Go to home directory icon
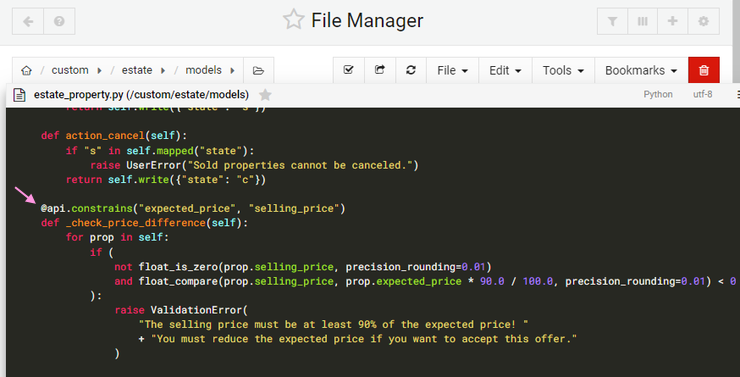This screenshot has height=377, width=740. 26,70
